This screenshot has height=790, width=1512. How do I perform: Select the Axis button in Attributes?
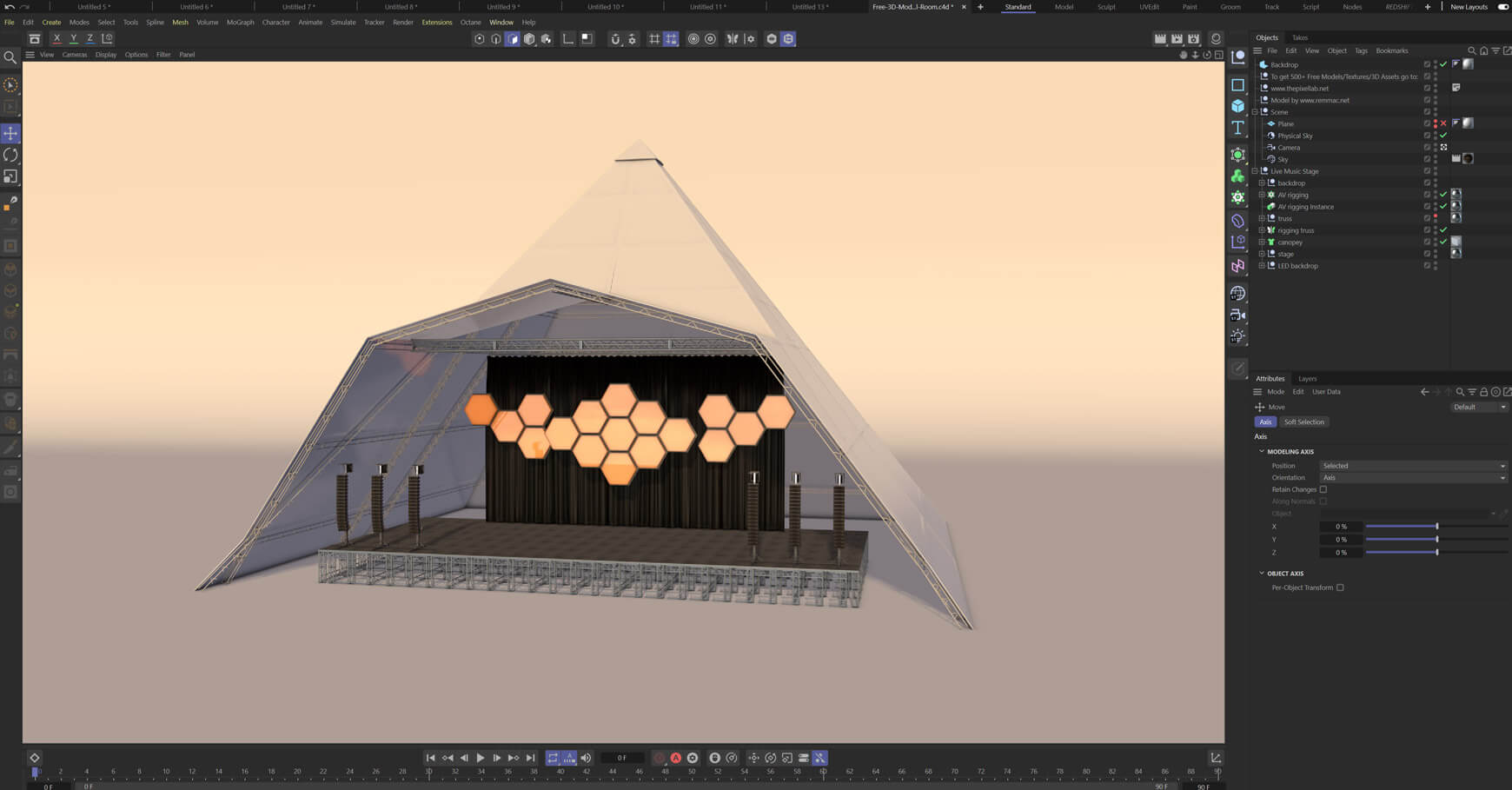coord(1265,422)
